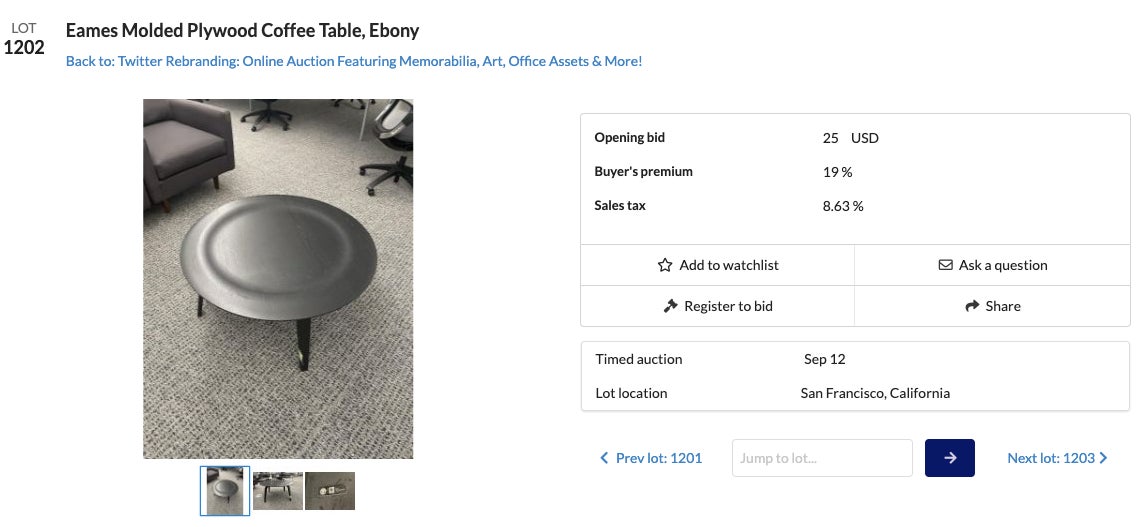The image size is (1137, 527).
Task: Click Add to watchlist text
Action: tap(729, 265)
